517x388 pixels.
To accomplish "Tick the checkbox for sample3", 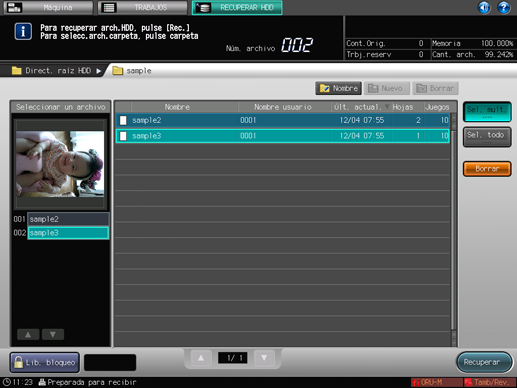I will pos(123,136).
